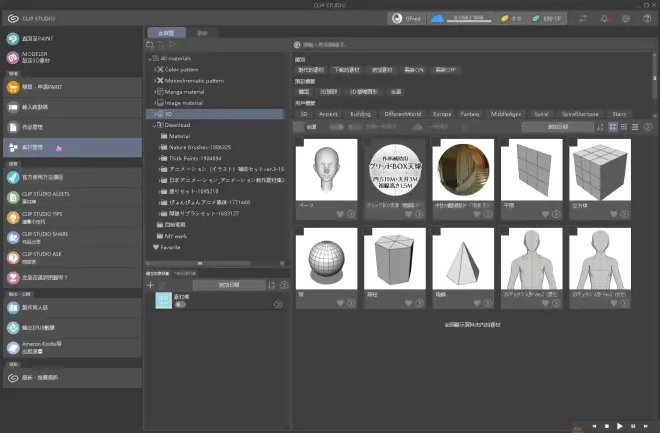Filter by DifferentWorld tag
660x433 pixels.
tap(402, 114)
